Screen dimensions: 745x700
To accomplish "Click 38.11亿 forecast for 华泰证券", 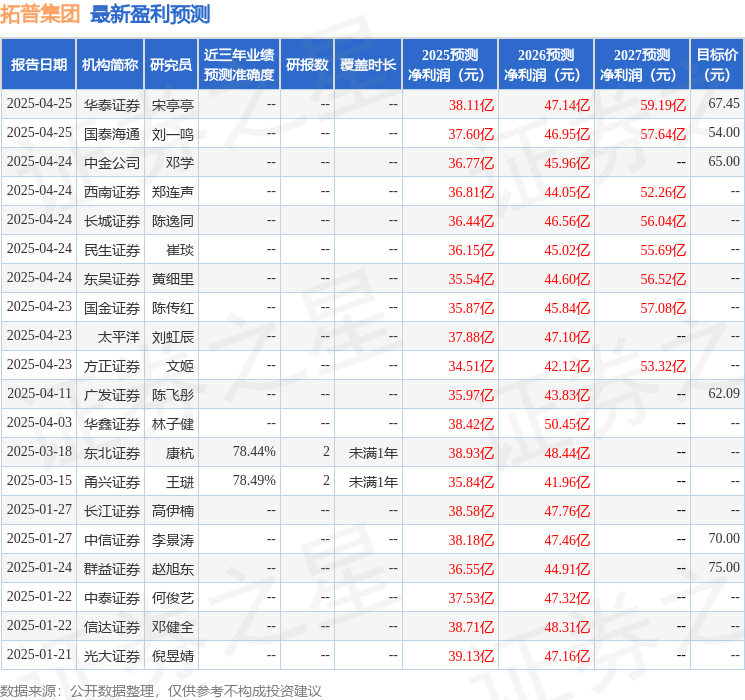I will click(471, 105).
